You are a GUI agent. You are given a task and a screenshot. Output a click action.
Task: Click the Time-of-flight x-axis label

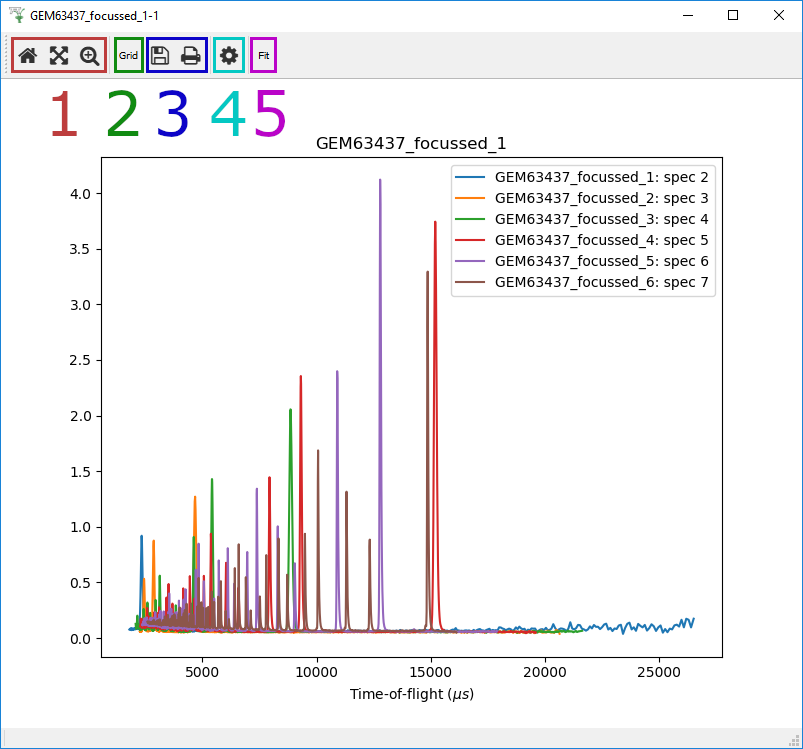[x=411, y=694]
